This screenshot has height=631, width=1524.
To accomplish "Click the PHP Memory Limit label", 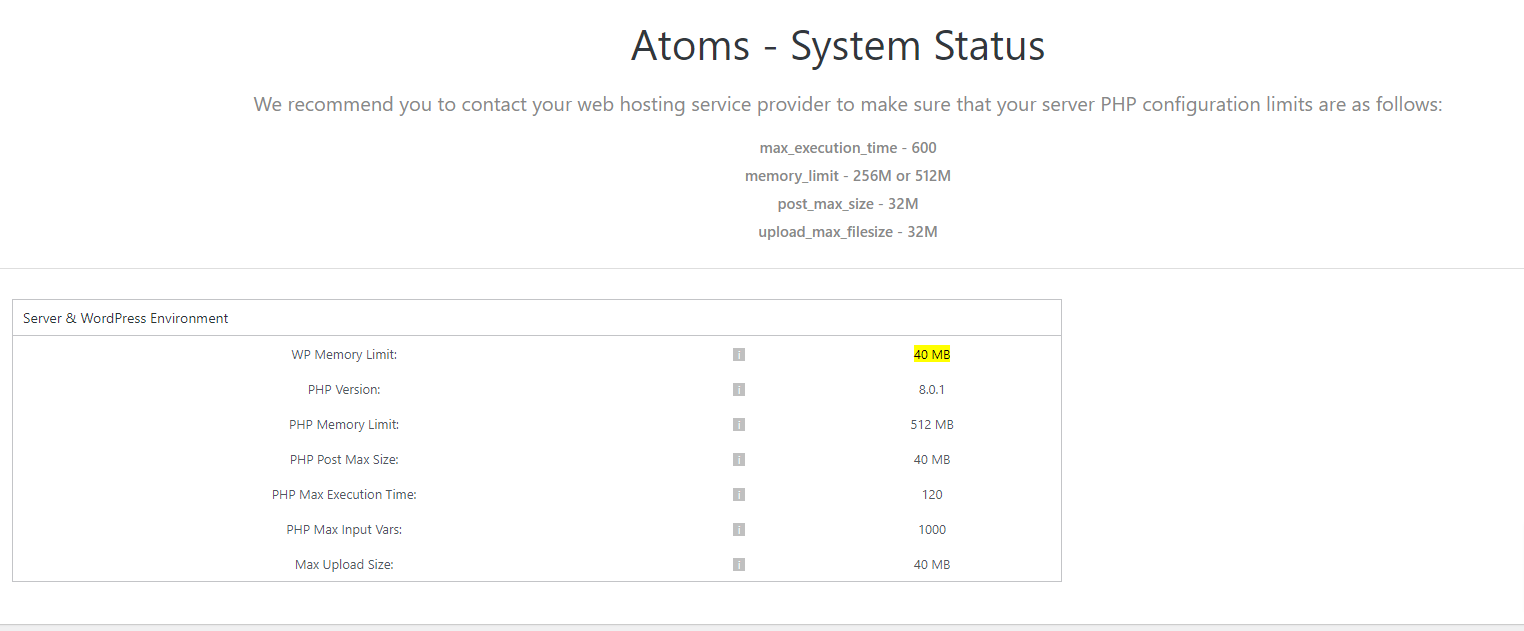I will [x=344, y=424].
